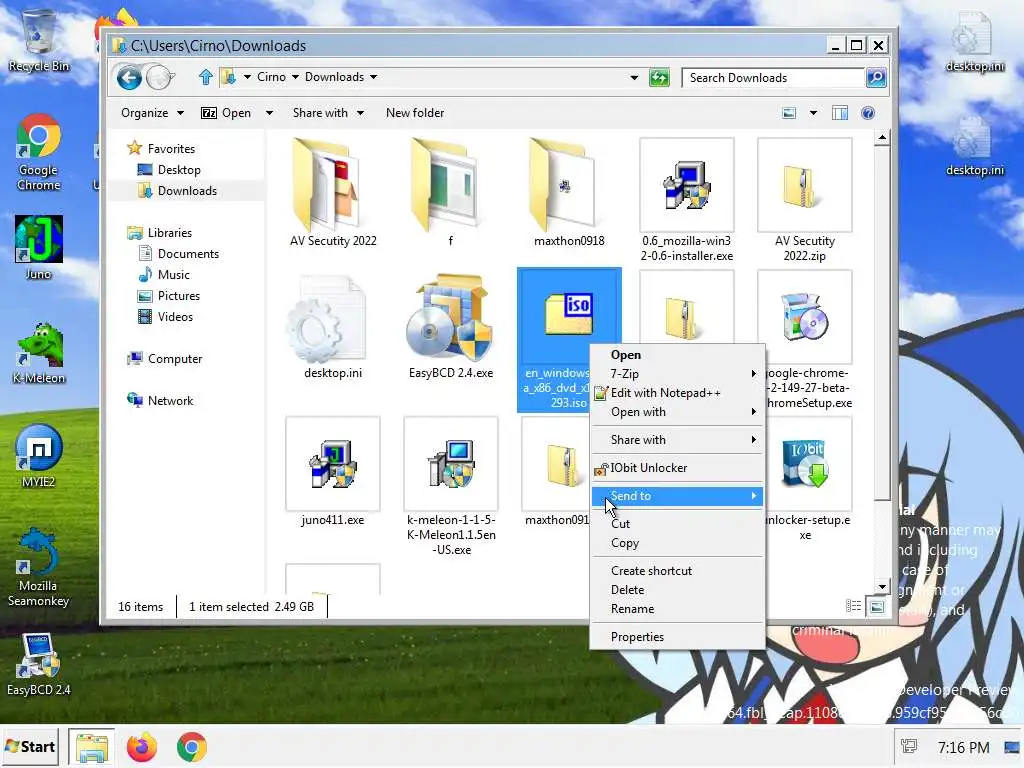Choose Cut in the context menu

click(x=677, y=524)
